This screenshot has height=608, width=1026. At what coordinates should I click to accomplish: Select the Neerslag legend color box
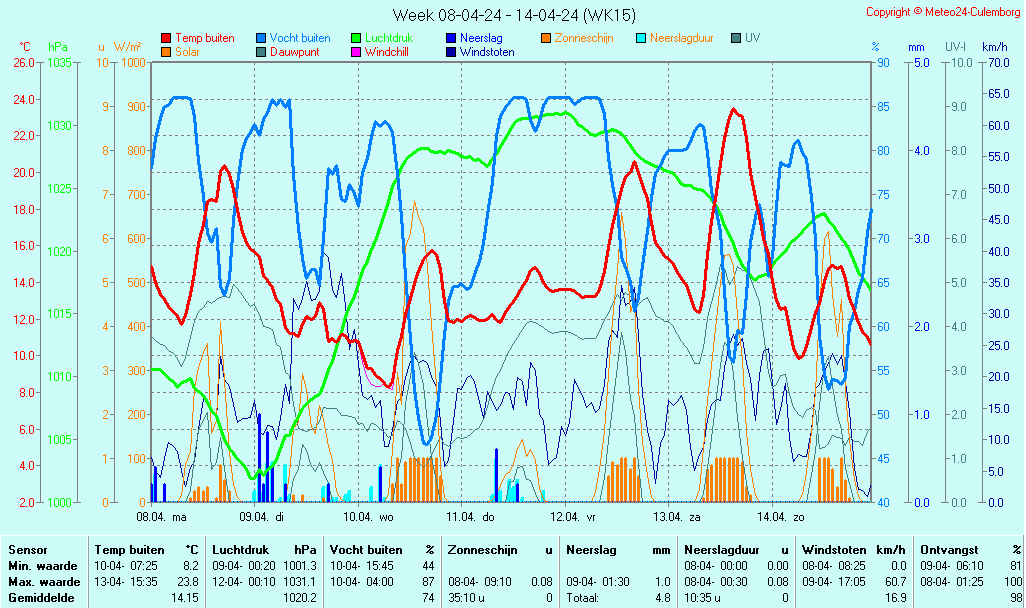coord(450,38)
